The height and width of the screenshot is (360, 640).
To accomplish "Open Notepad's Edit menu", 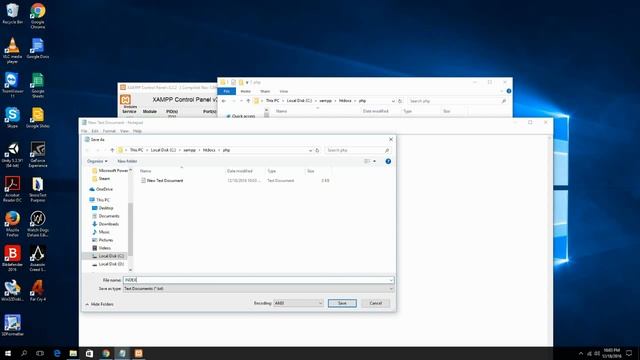I will 95,131.
